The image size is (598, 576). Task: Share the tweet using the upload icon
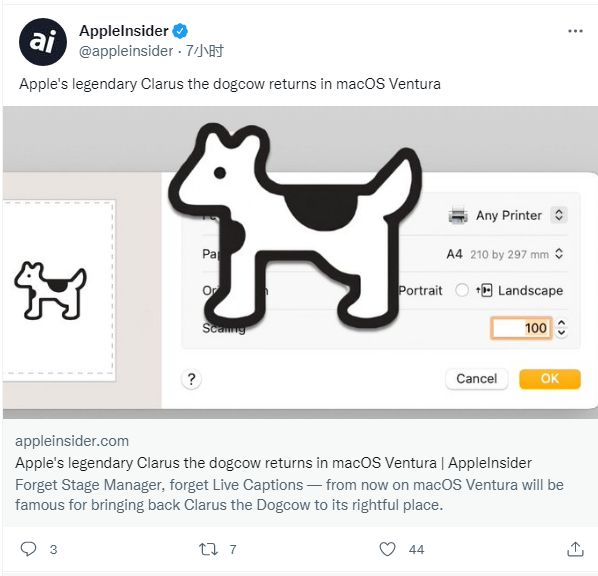coord(575,549)
